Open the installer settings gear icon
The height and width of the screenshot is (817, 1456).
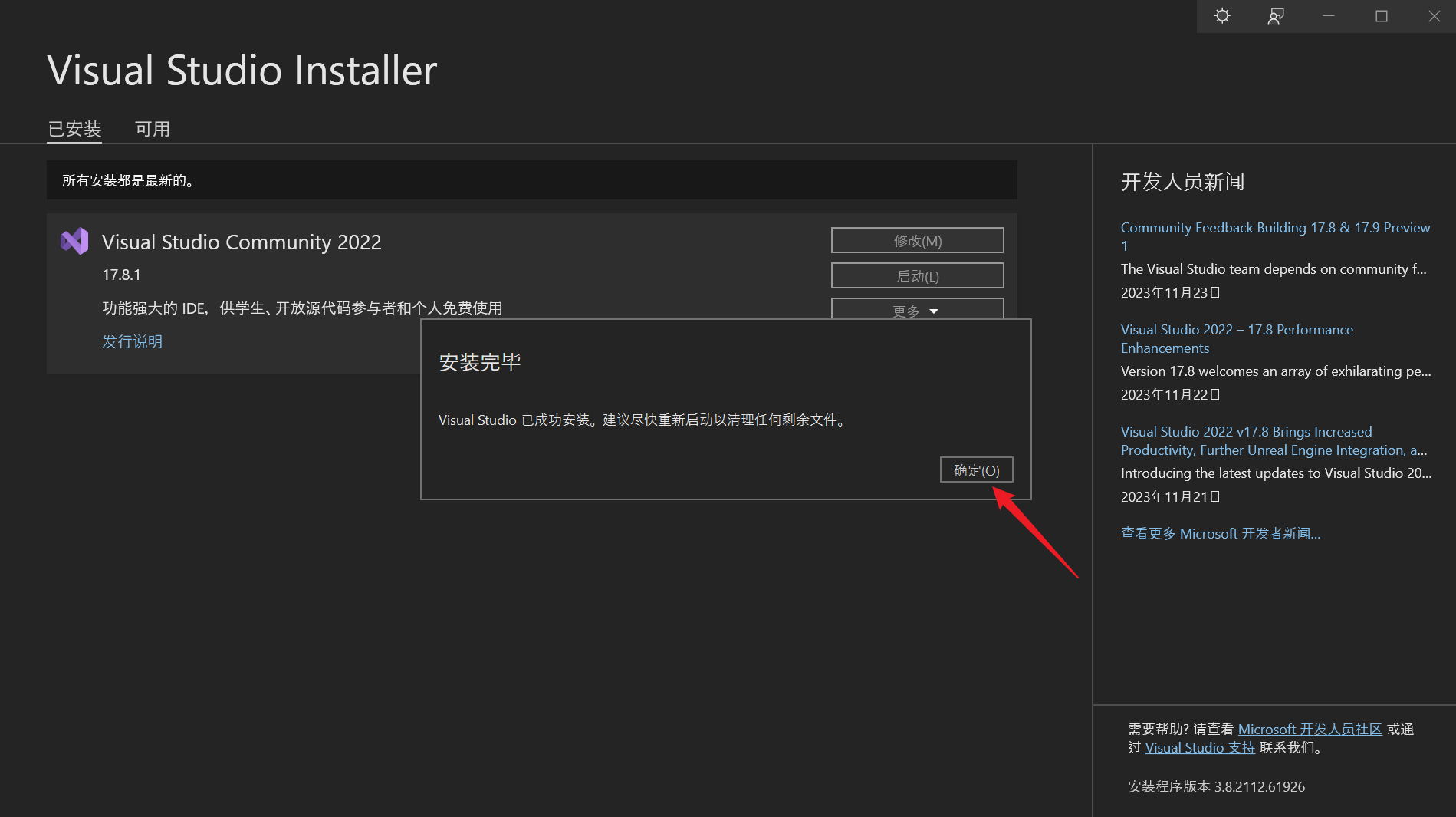pyautogui.click(x=1221, y=15)
